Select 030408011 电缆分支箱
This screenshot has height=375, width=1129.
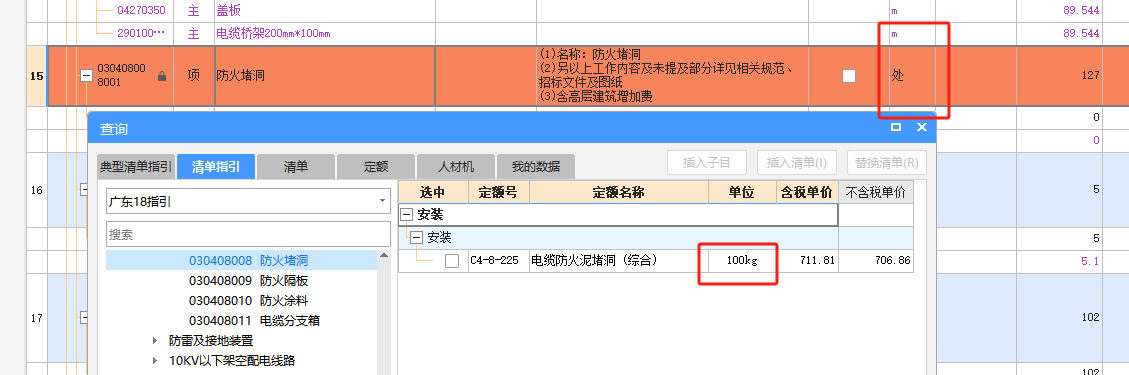click(254, 321)
